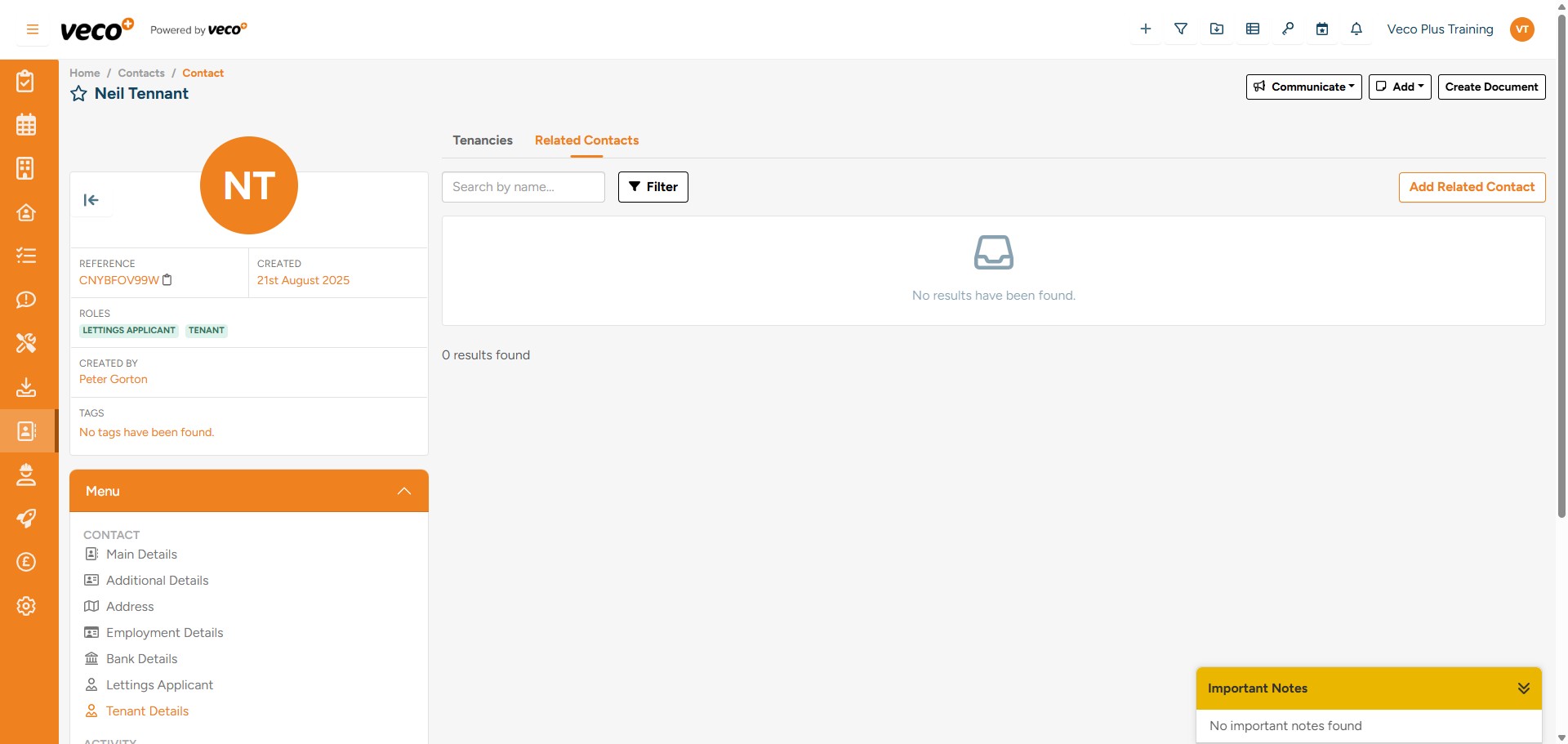The height and width of the screenshot is (744, 1568).
Task: Click the Search by name input field
Action: click(x=523, y=187)
